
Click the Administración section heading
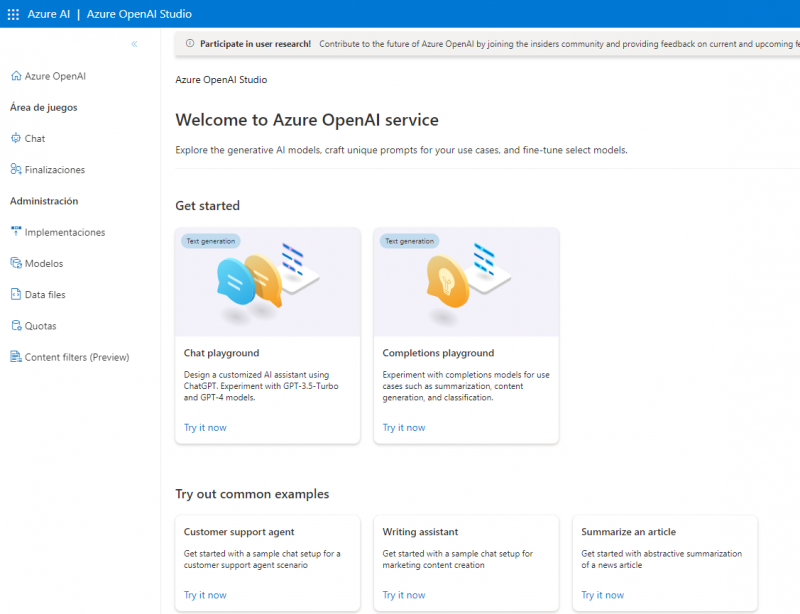(44, 201)
